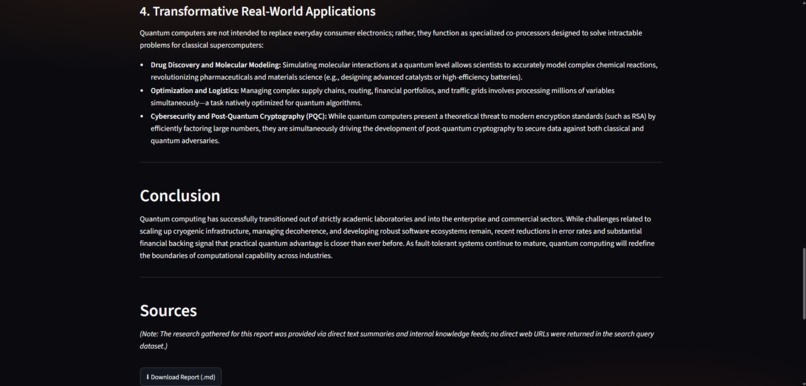
Task: Click text 'the boundaries of computational capability across industries.'
Action: click(236, 256)
